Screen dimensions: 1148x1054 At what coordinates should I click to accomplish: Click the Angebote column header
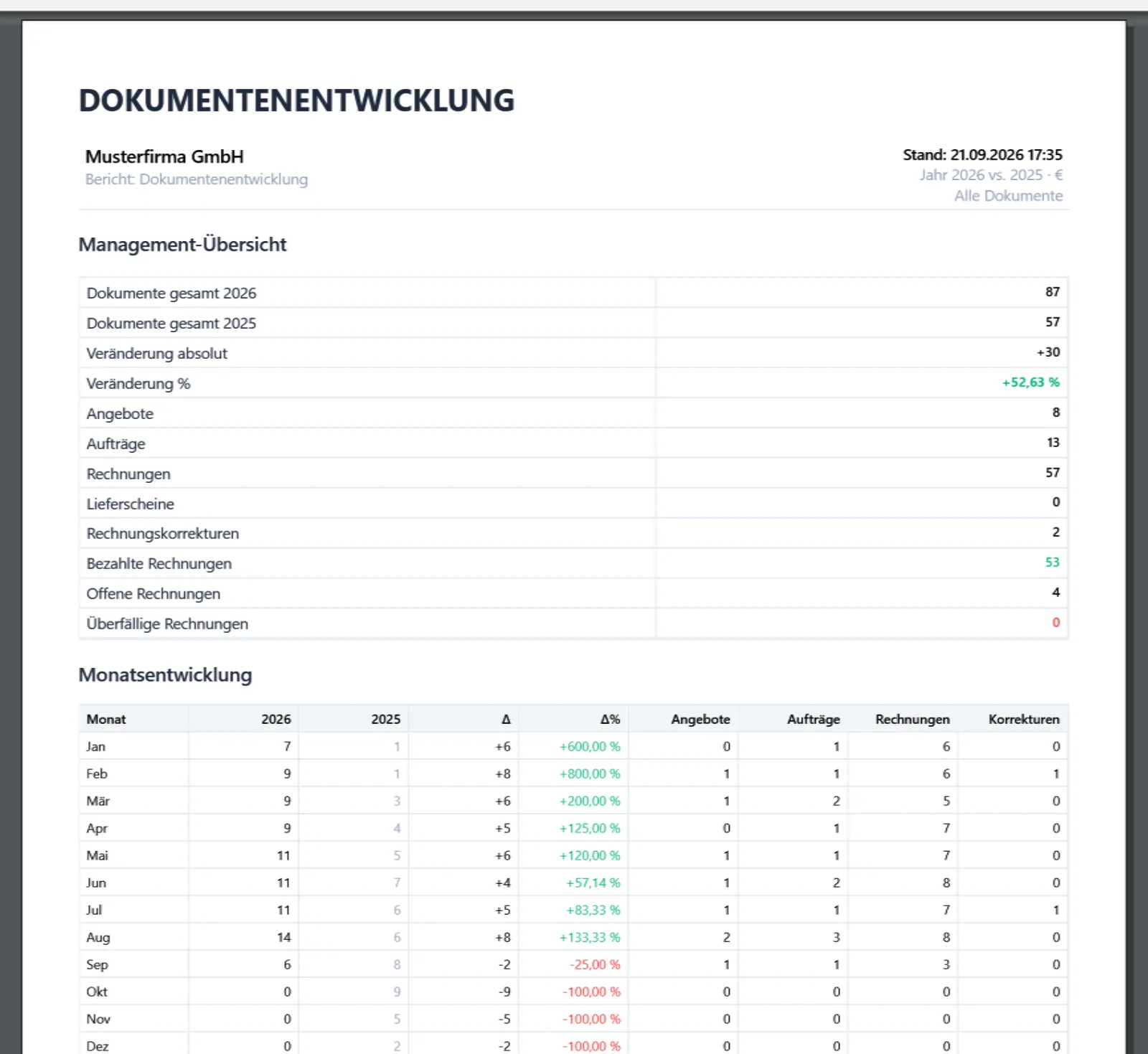click(x=700, y=719)
